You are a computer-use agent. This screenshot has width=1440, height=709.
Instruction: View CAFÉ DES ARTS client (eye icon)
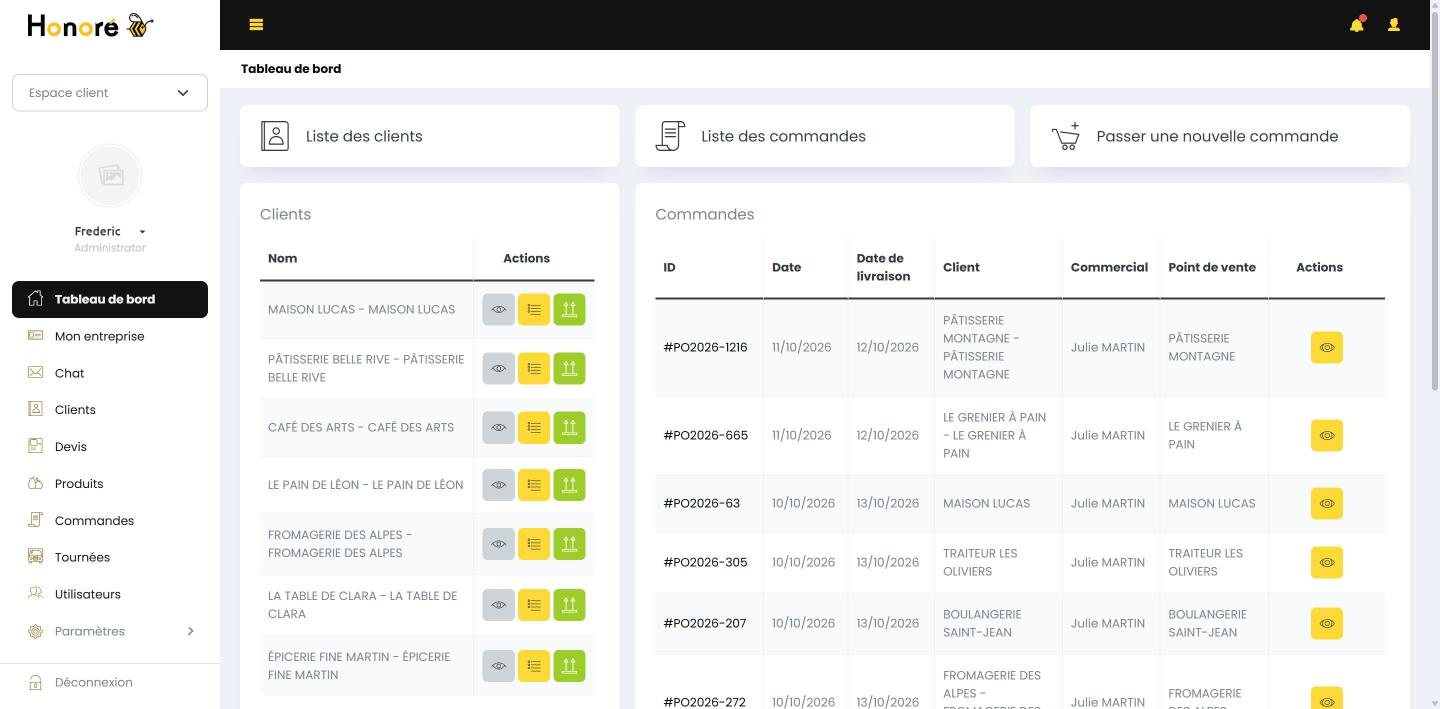pyautogui.click(x=498, y=428)
